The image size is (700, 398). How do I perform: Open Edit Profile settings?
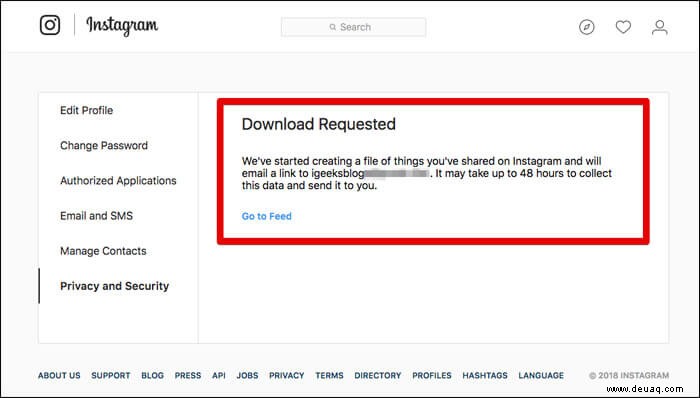tap(87, 110)
